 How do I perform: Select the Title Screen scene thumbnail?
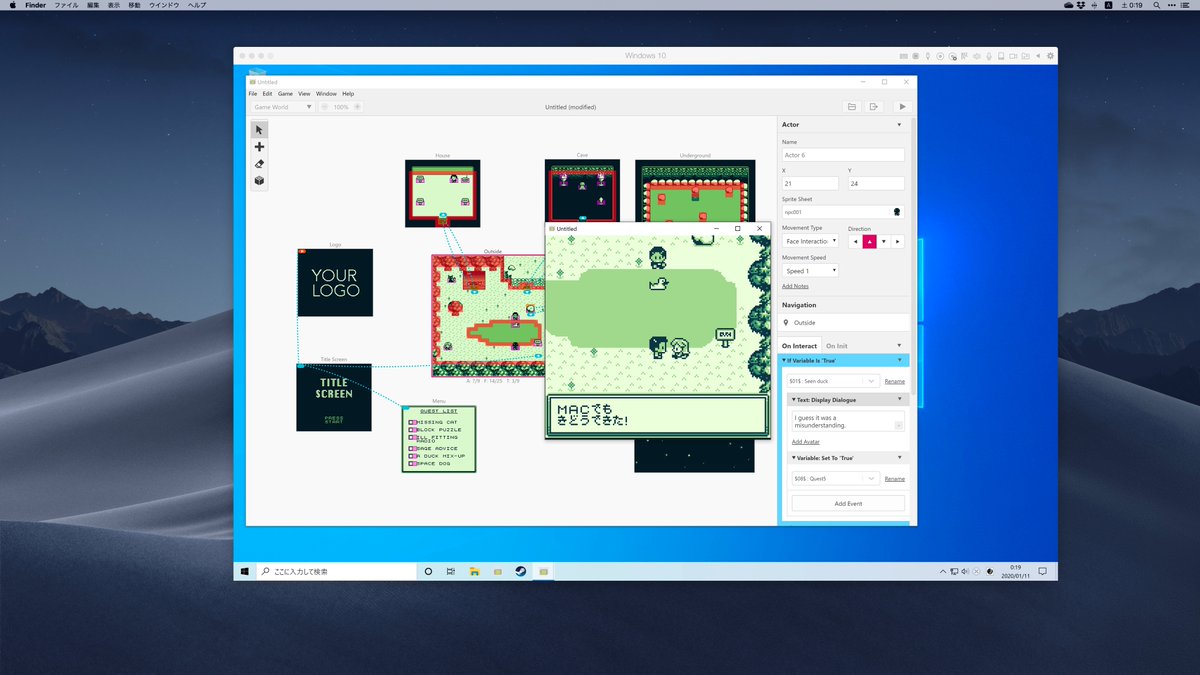(334, 397)
